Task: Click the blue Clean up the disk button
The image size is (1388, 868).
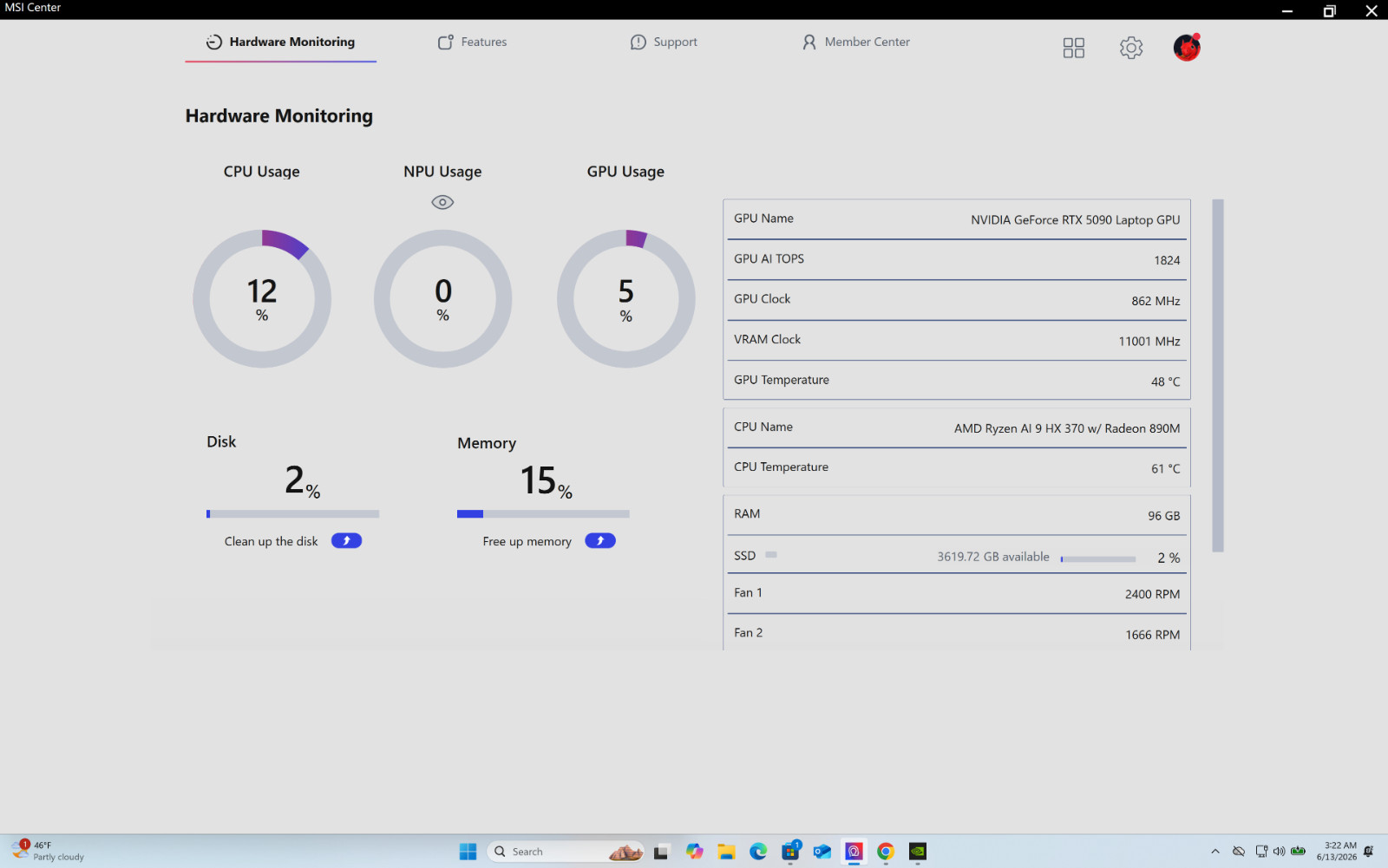Action: [346, 541]
